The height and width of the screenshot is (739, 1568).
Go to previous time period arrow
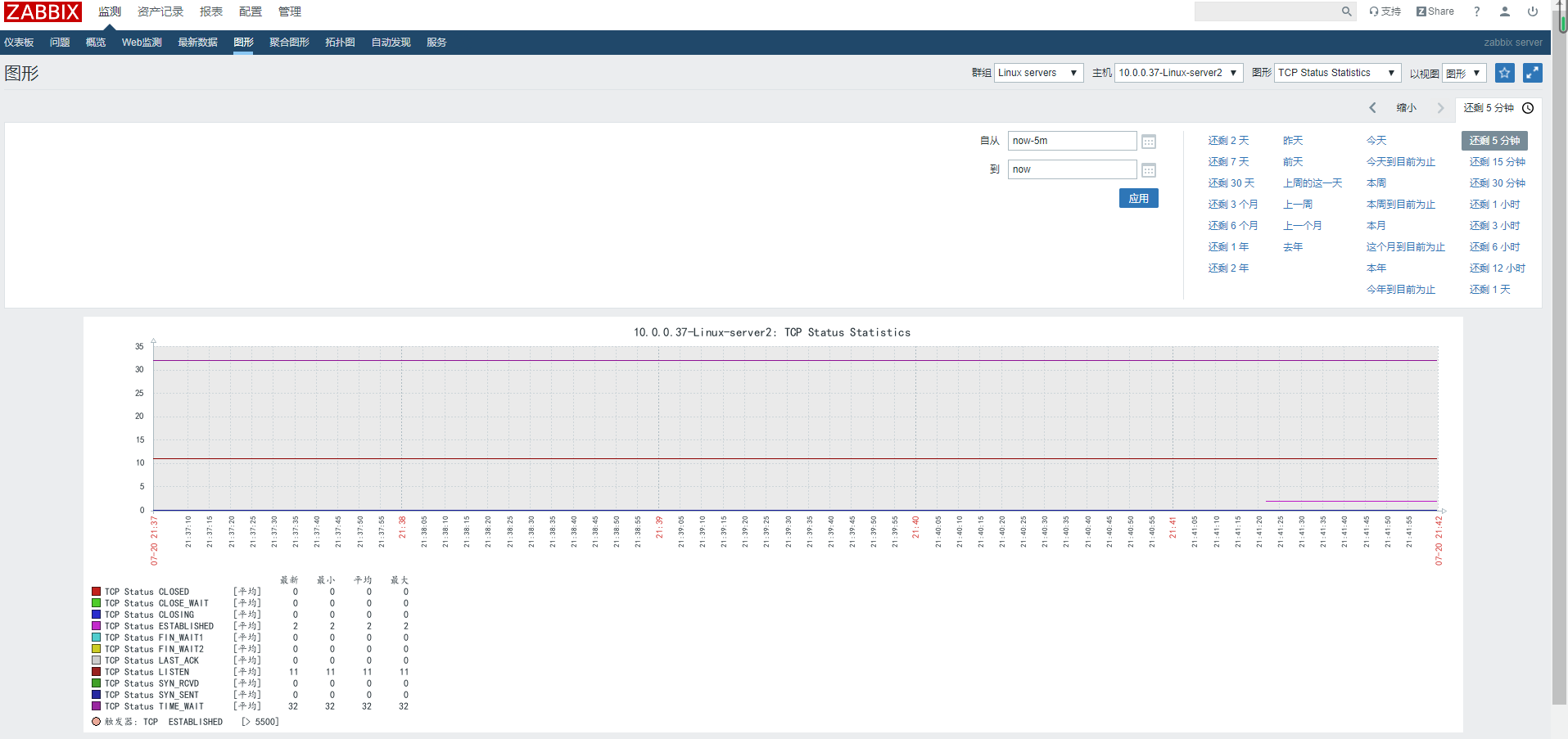[1373, 108]
